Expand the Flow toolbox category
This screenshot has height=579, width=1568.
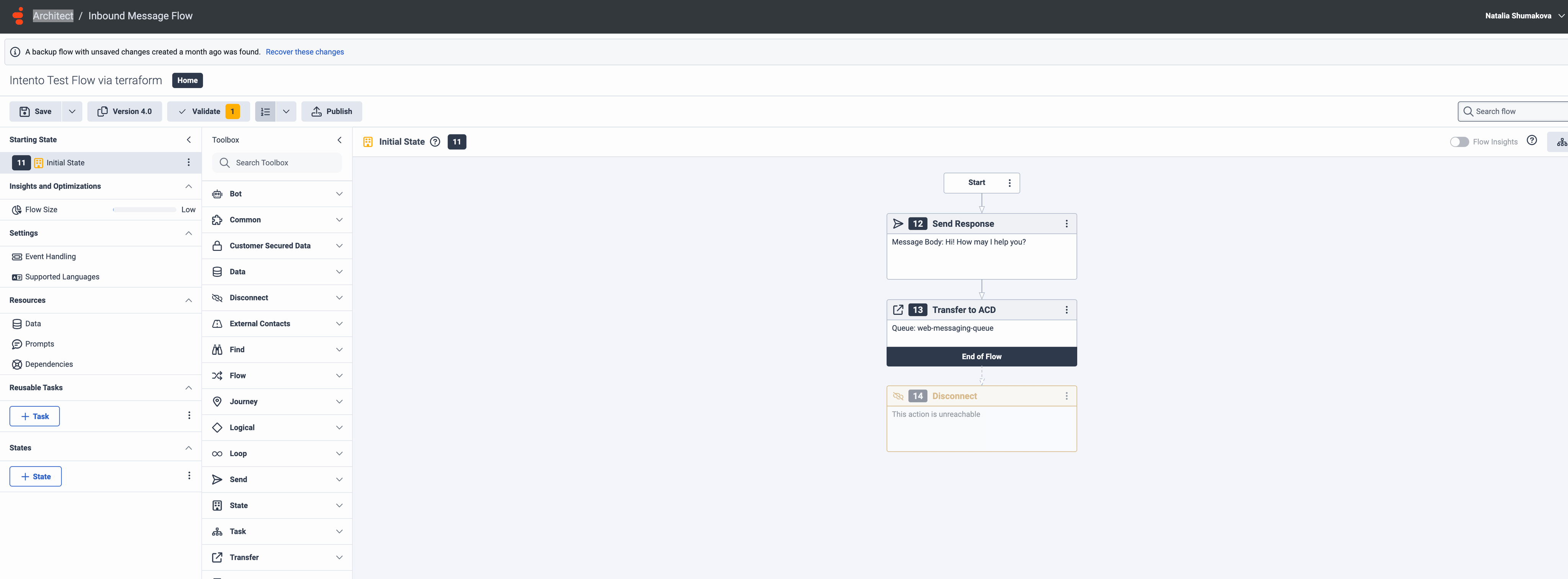277,376
